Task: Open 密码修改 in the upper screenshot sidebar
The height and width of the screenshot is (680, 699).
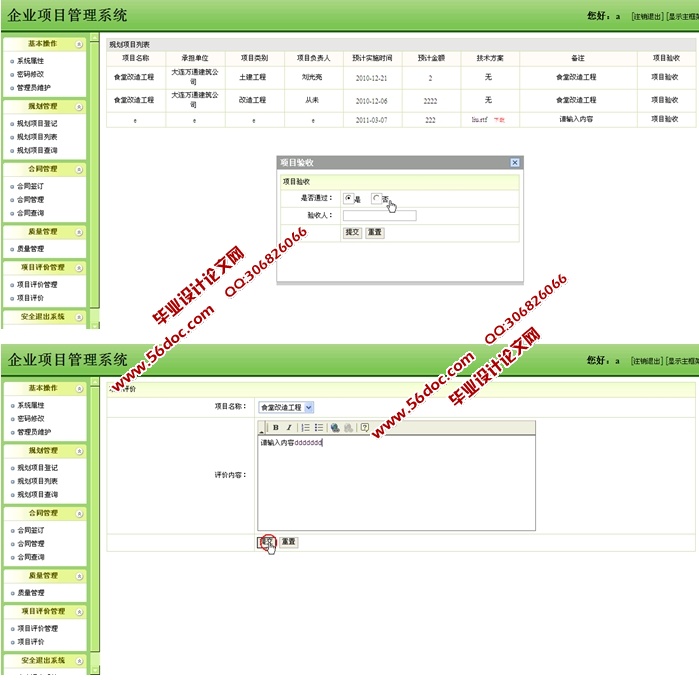Action: pos(30,74)
